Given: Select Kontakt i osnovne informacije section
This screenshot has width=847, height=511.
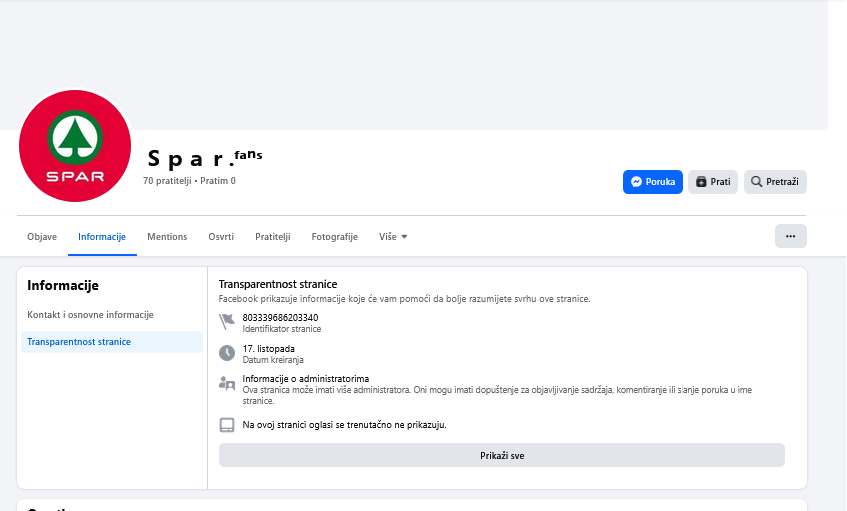Looking at the screenshot, I should tap(90, 315).
